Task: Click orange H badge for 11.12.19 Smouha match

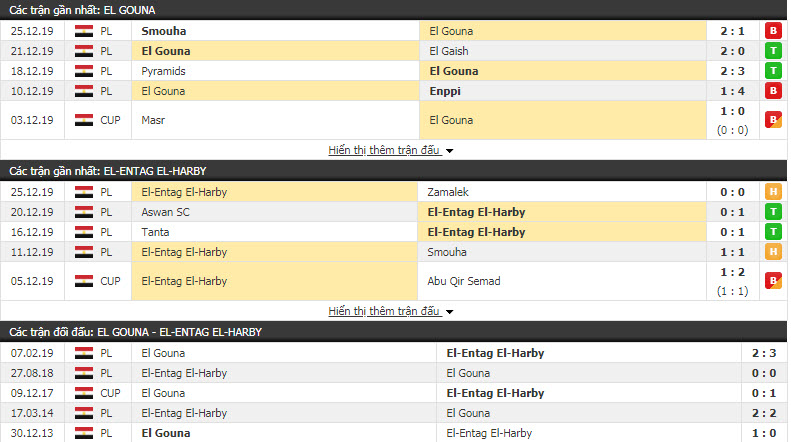Action: tap(773, 252)
